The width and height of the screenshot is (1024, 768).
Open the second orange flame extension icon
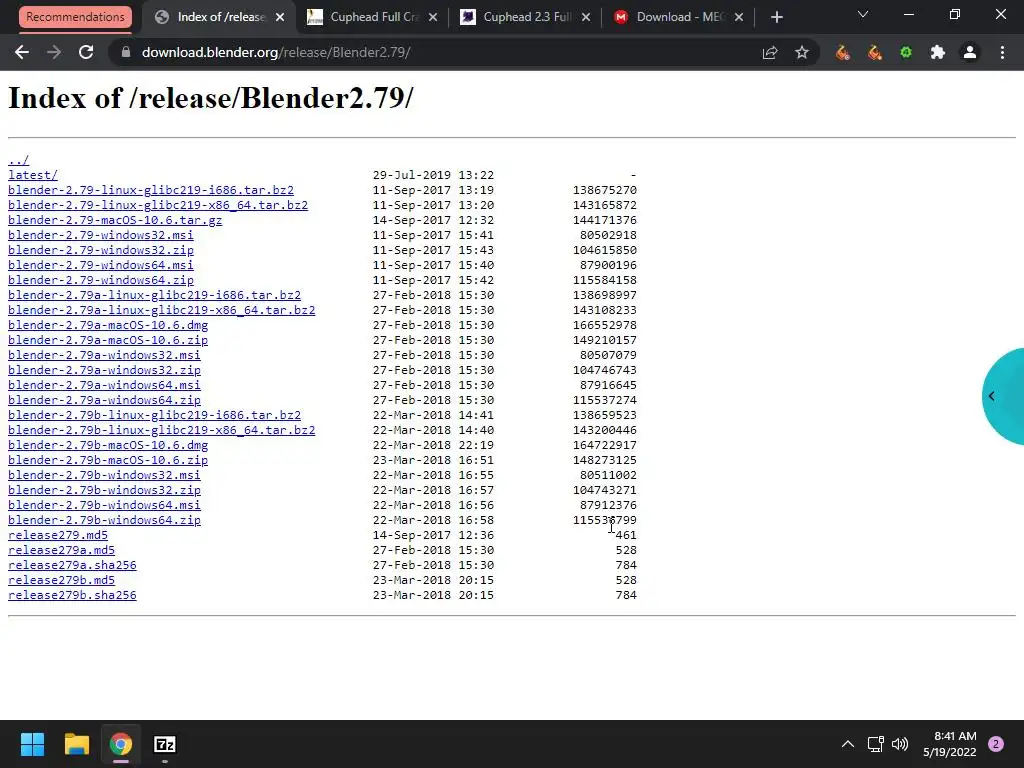[x=874, y=52]
